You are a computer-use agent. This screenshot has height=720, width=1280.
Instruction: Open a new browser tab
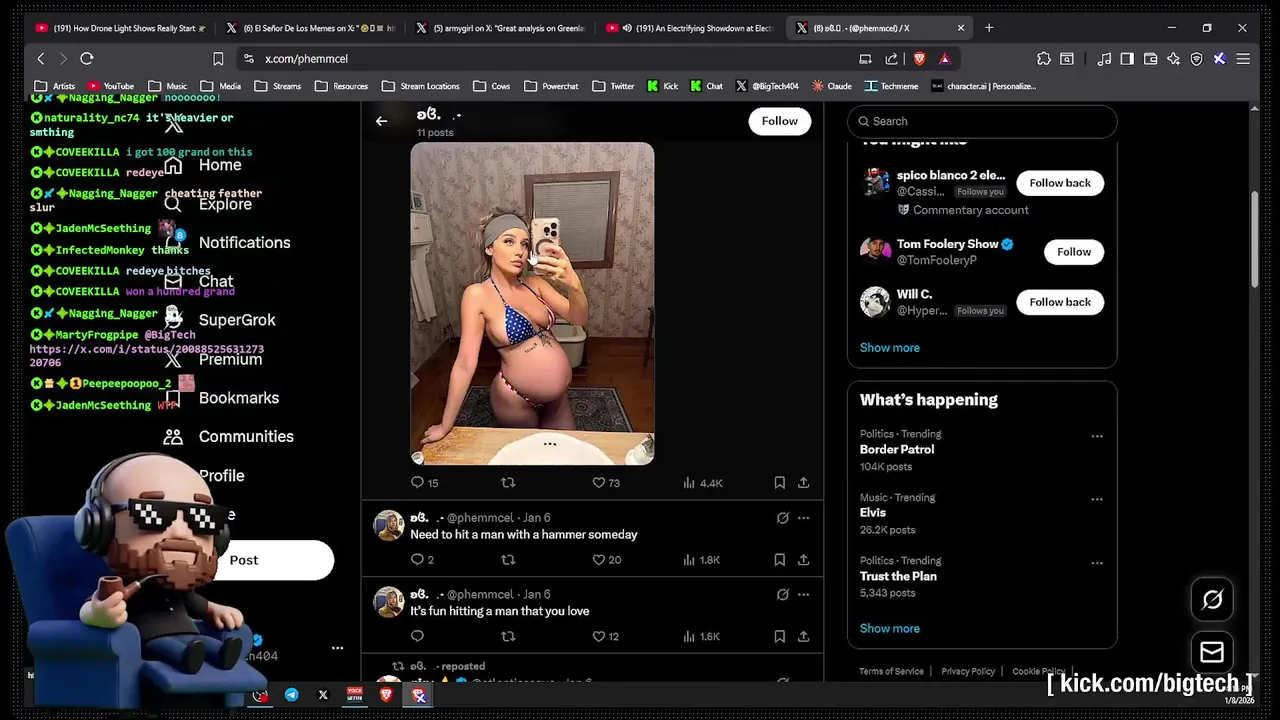click(989, 28)
